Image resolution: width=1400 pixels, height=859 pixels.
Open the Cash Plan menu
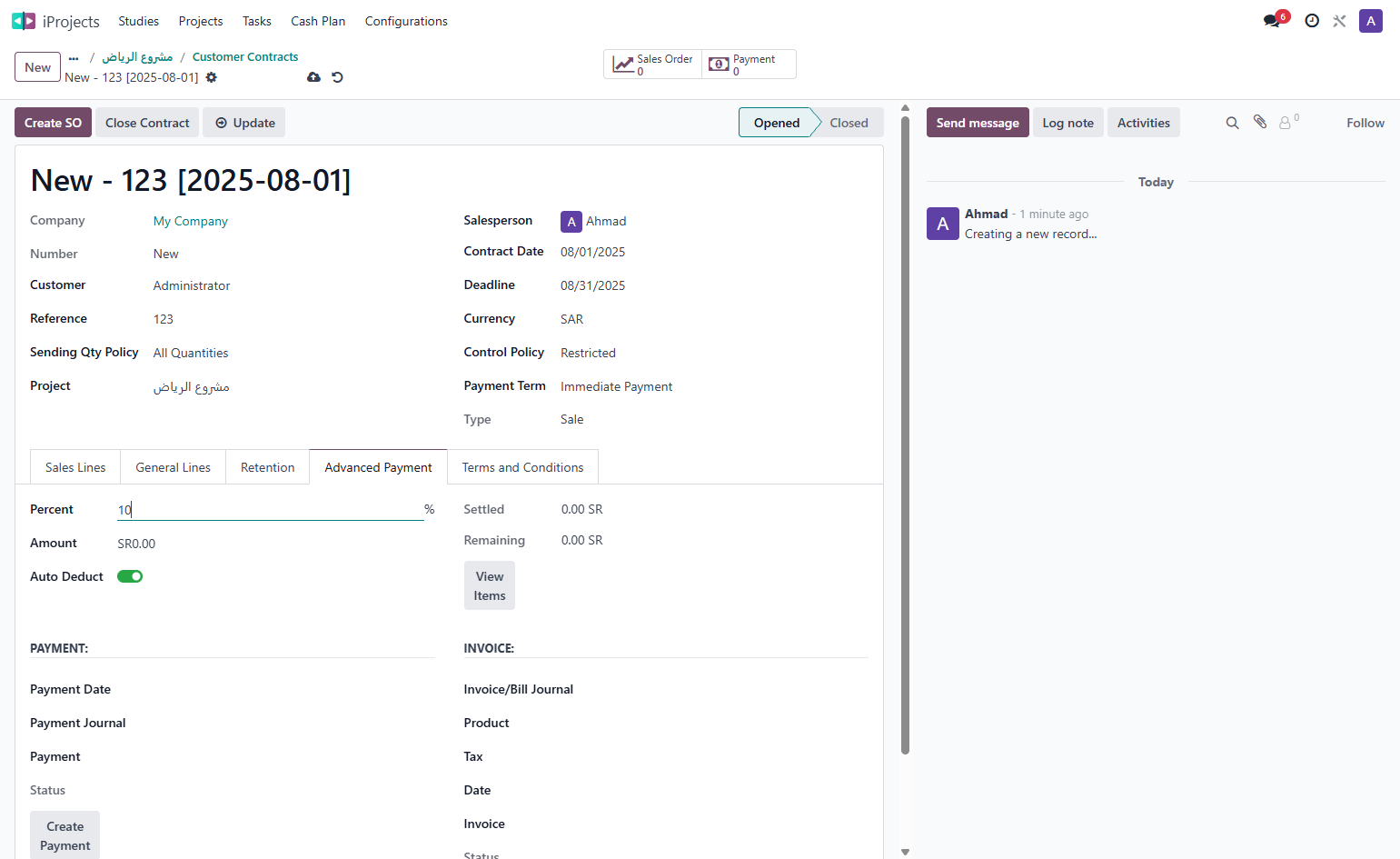click(x=318, y=21)
